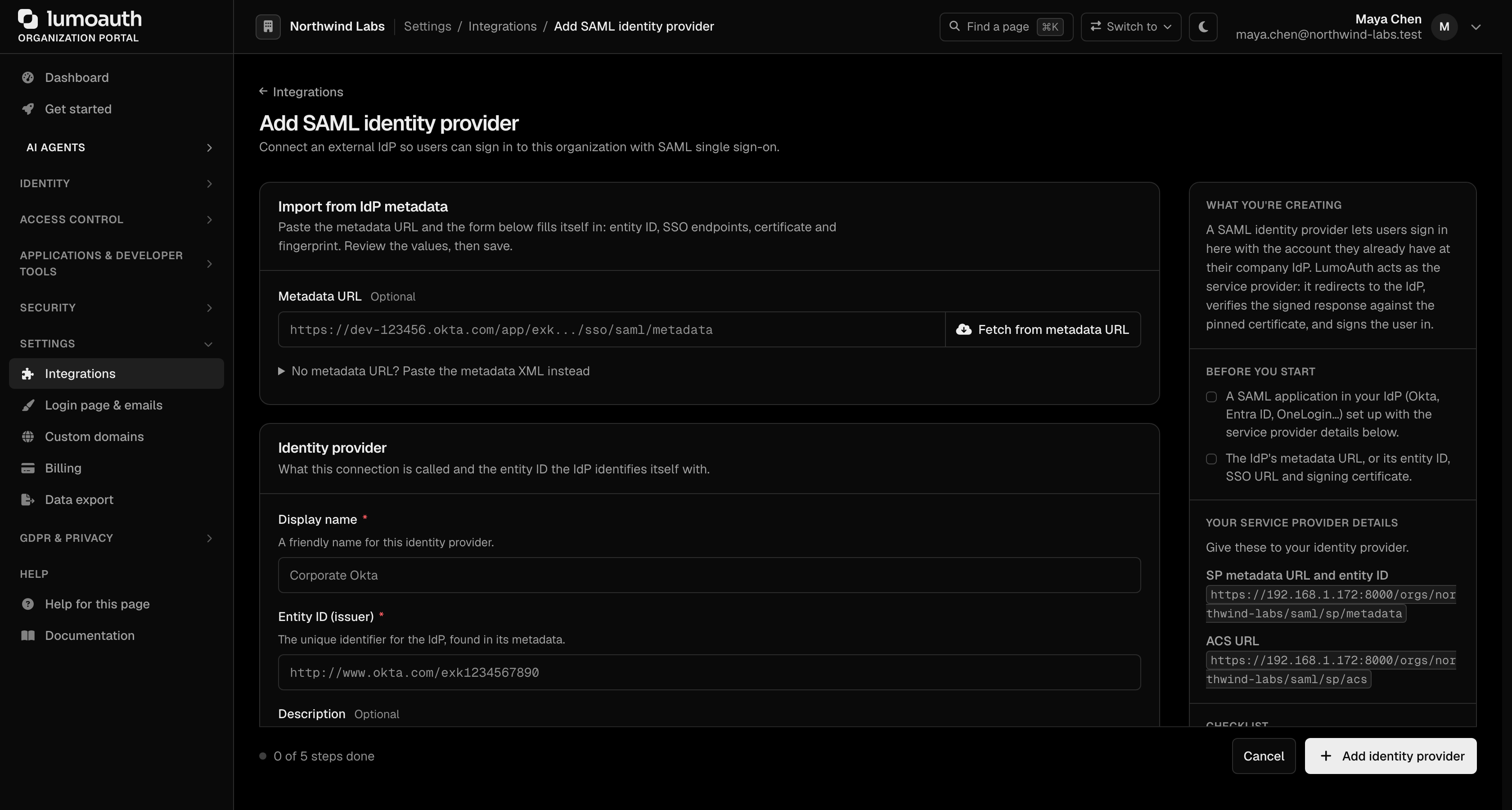Image resolution: width=1512 pixels, height=810 pixels.
Task: Click the Custom domains globe icon
Action: click(x=27, y=436)
